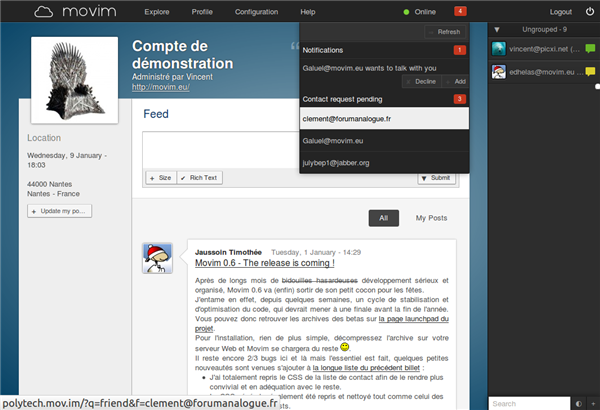Toggle the Size option in feed editor

(x=160, y=177)
